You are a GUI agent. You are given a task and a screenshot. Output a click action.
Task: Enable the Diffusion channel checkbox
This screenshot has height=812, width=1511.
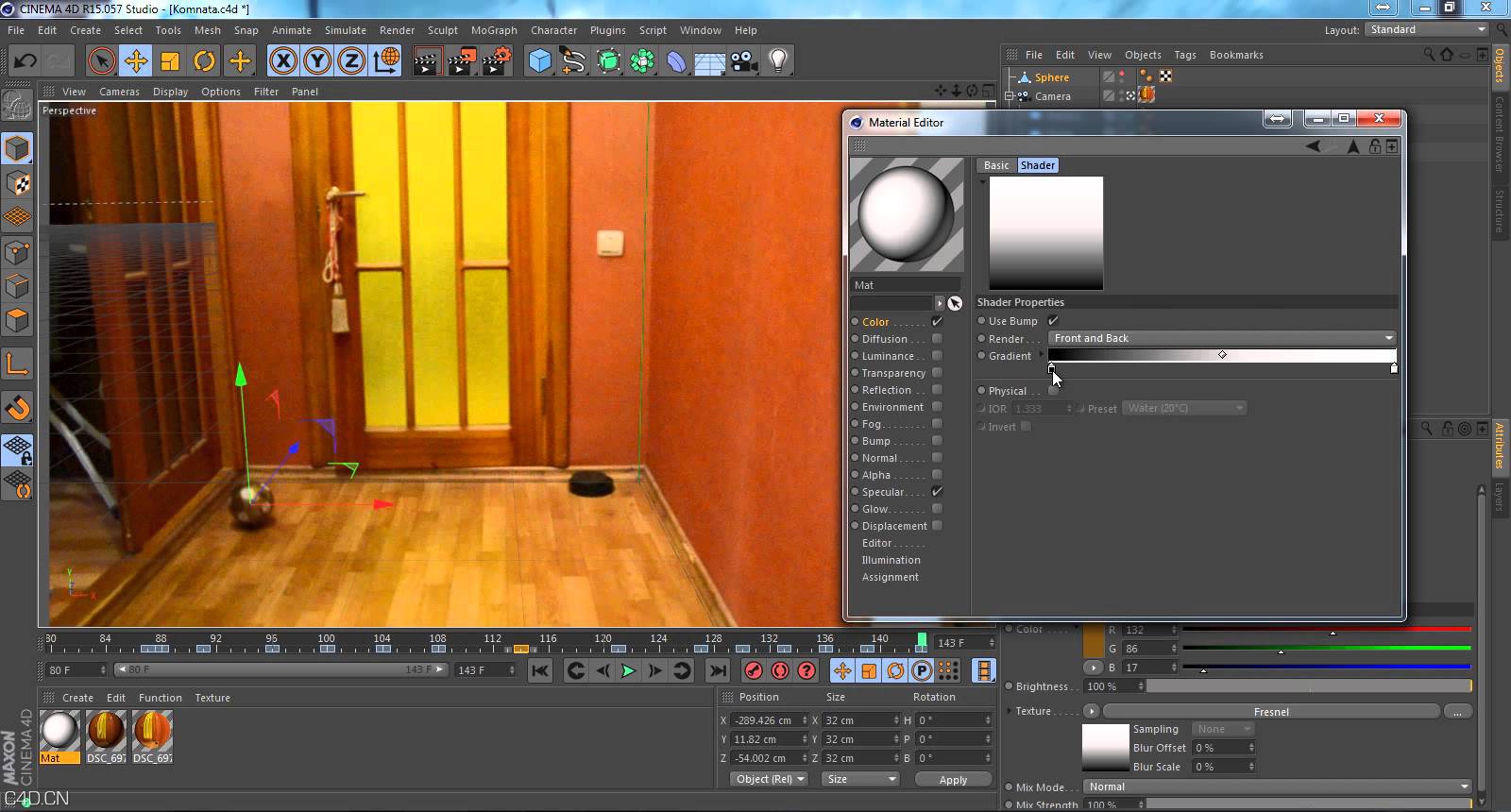[x=937, y=339]
